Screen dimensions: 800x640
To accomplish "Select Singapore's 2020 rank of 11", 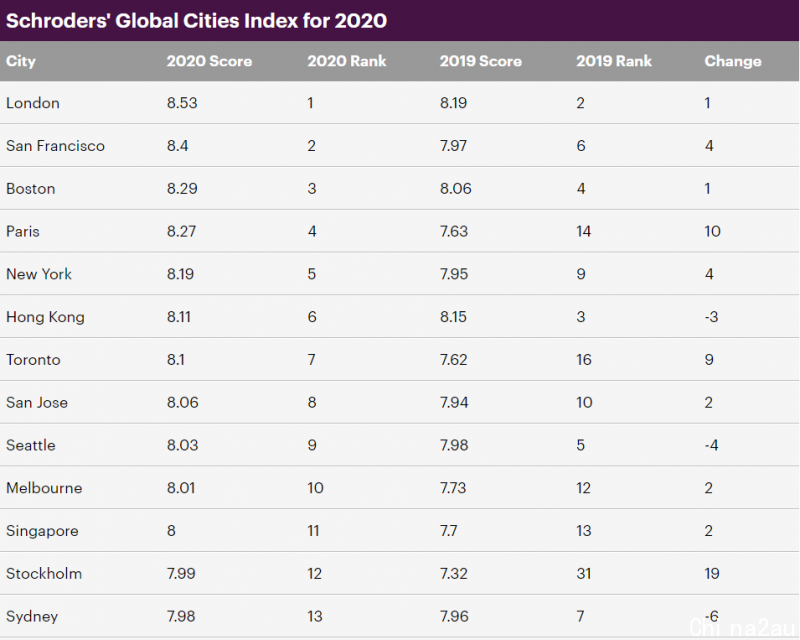I will tap(313, 531).
